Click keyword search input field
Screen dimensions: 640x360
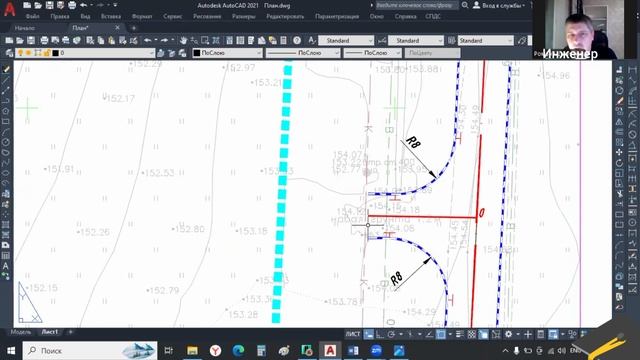coord(417,5)
